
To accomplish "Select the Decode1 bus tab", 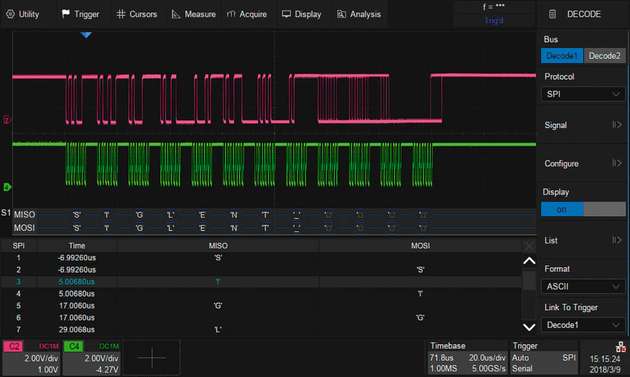I will [562, 56].
